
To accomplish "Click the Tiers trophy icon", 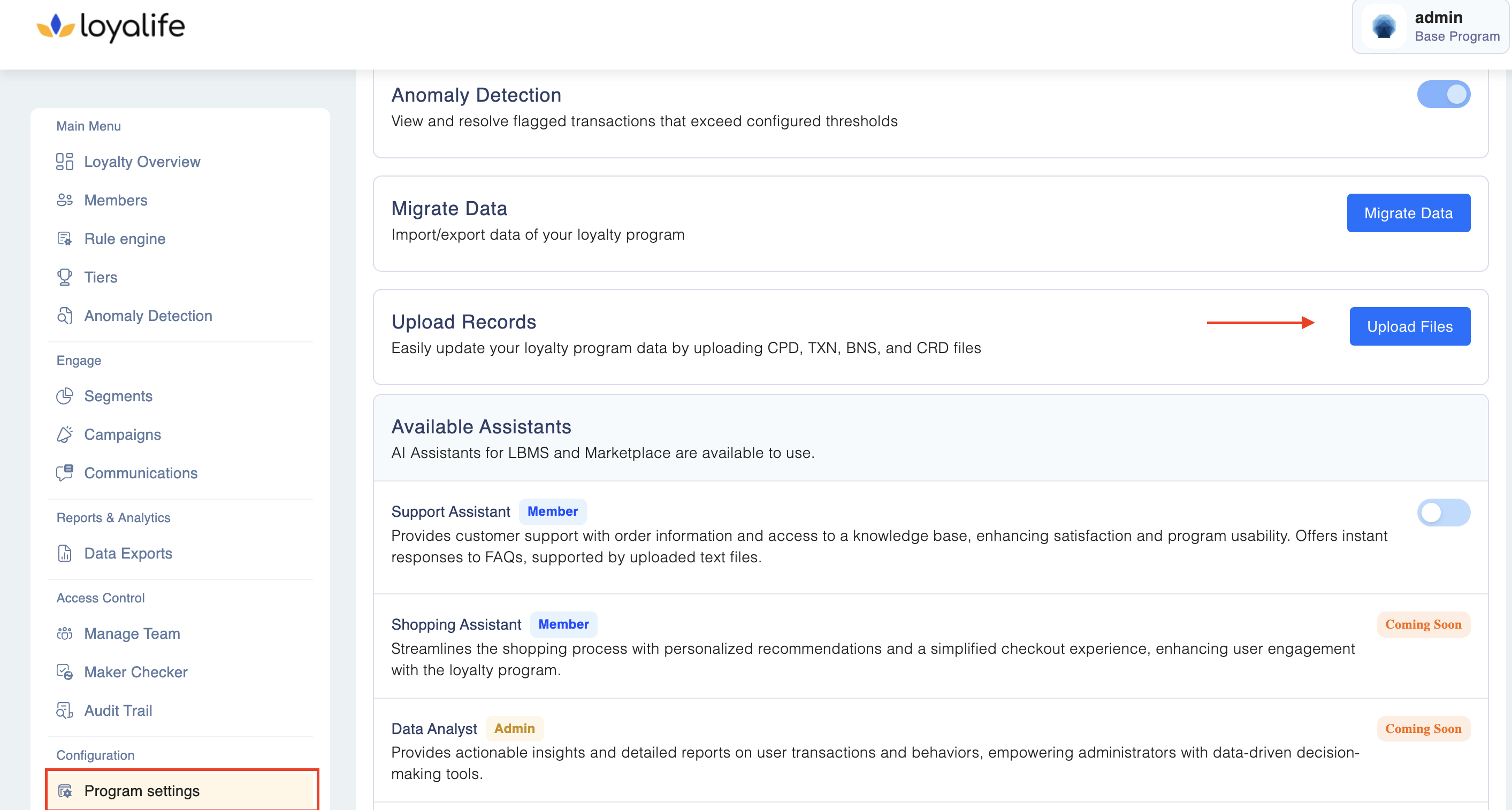I will (65, 277).
